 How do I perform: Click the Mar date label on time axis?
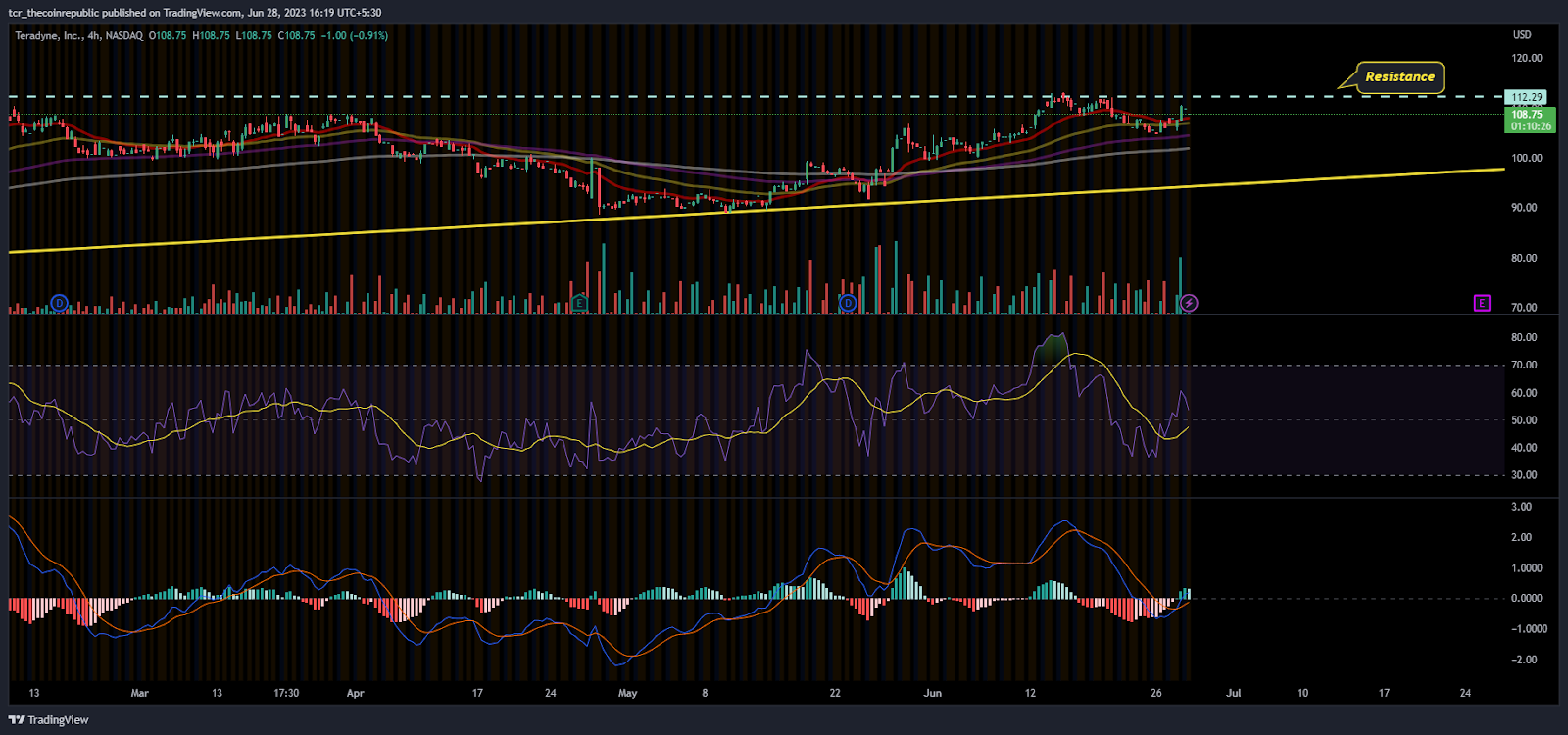tap(140, 693)
